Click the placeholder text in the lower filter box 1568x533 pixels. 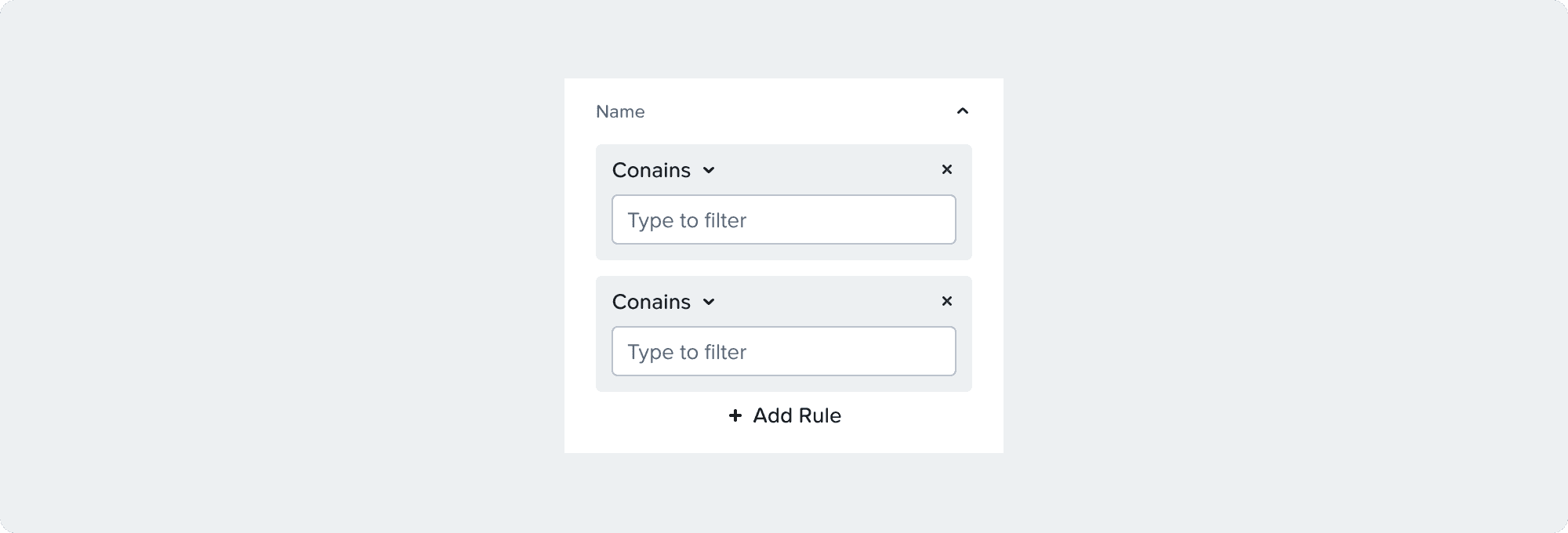point(687,352)
